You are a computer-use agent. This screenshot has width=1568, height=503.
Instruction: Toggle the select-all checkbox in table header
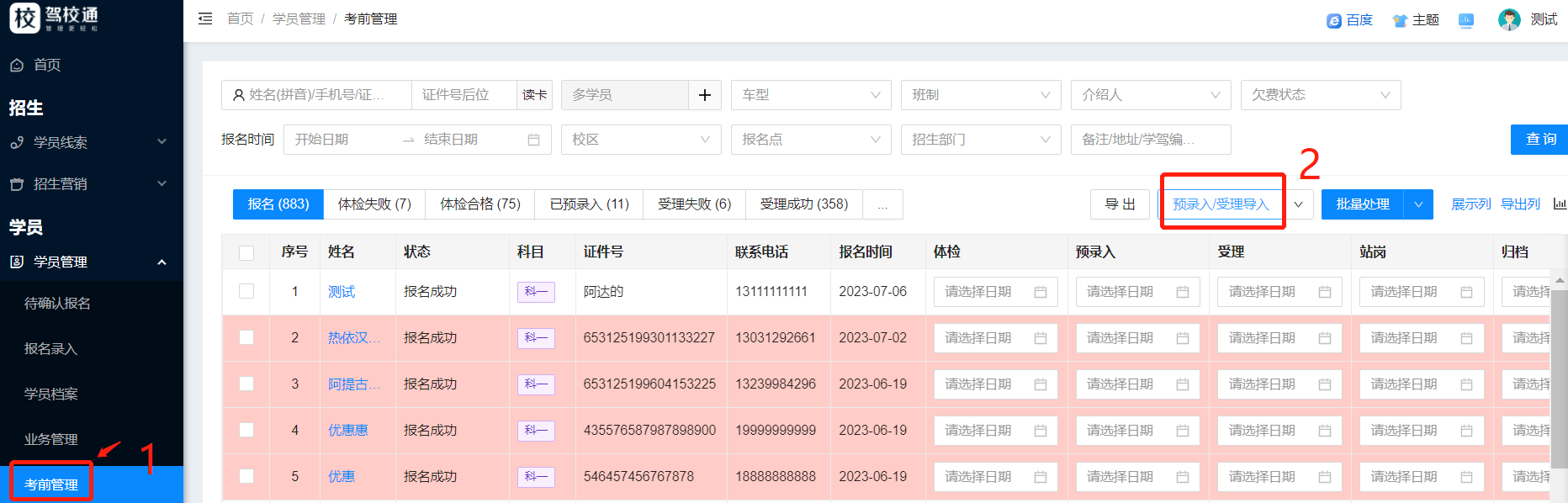pos(246,253)
